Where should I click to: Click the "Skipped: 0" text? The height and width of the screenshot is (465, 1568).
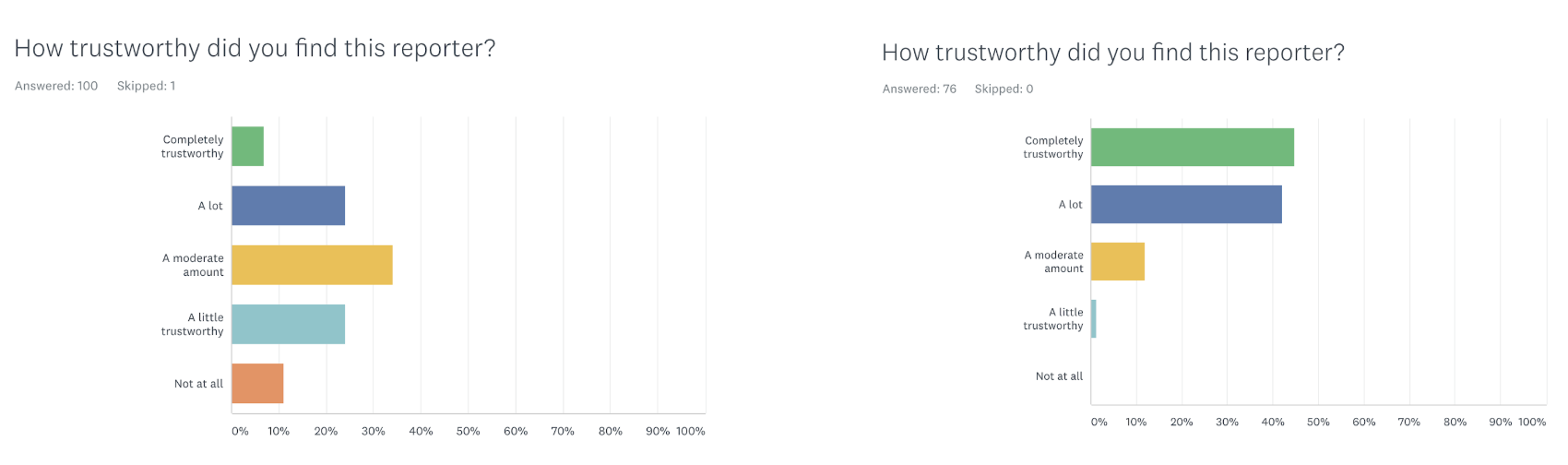tap(1004, 89)
